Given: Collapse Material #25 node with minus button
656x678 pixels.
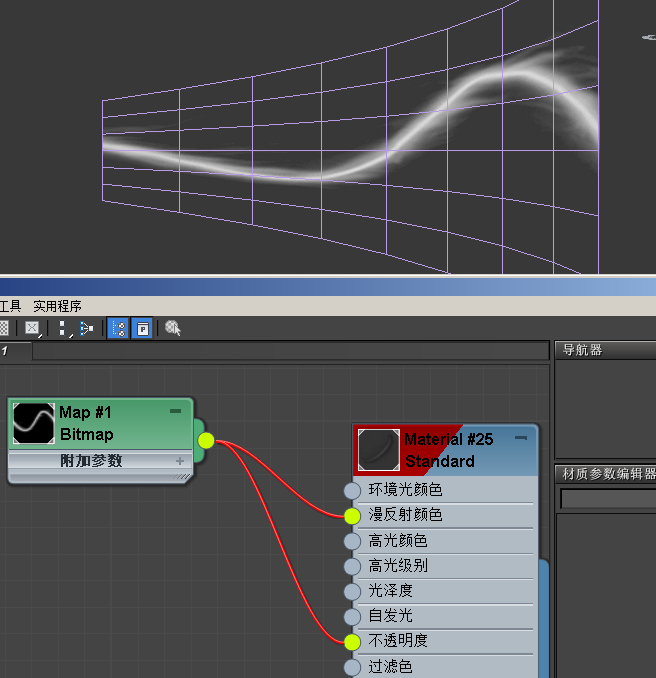Looking at the screenshot, I should click(521, 438).
